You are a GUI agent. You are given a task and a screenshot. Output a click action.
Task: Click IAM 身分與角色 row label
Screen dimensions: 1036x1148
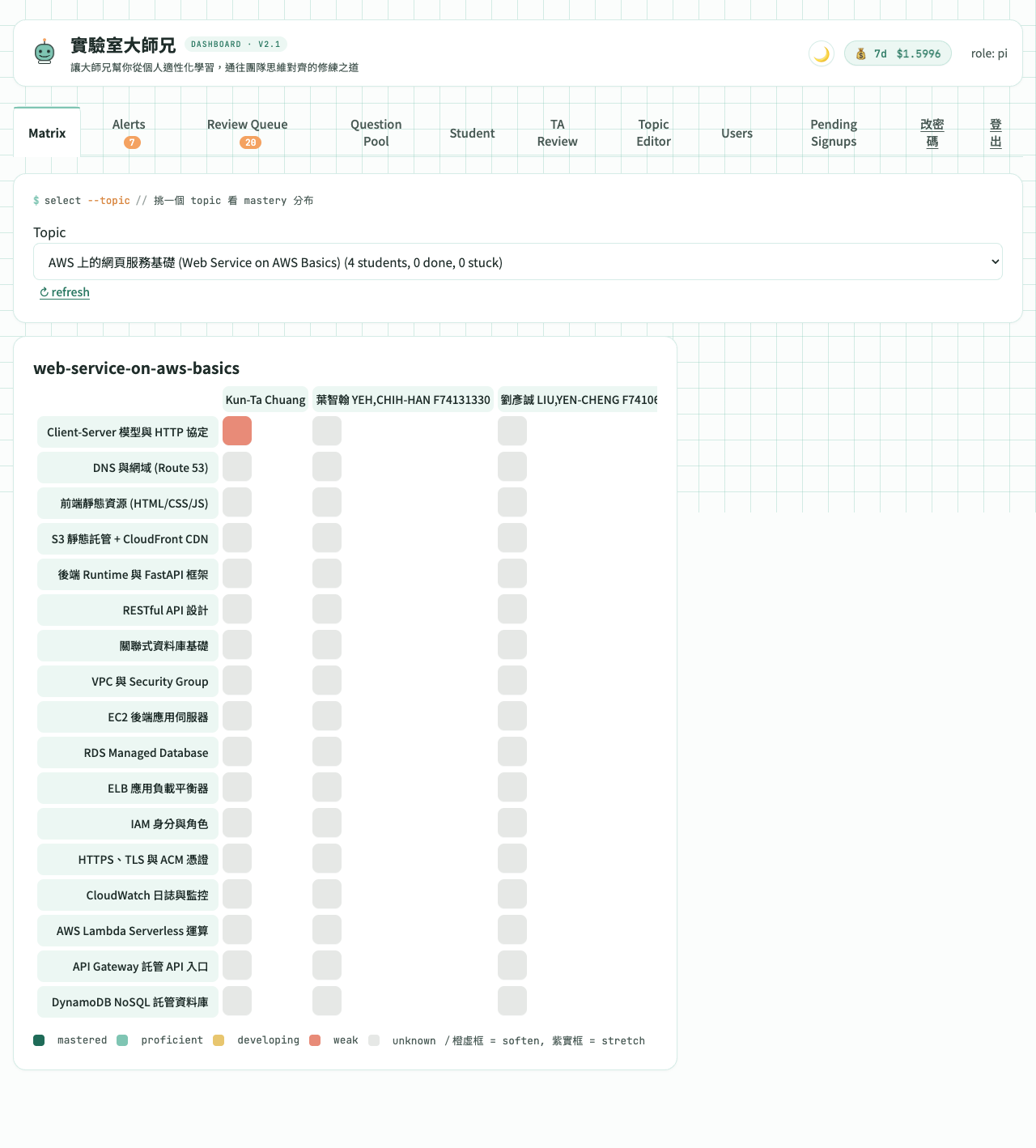(x=128, y=824)
